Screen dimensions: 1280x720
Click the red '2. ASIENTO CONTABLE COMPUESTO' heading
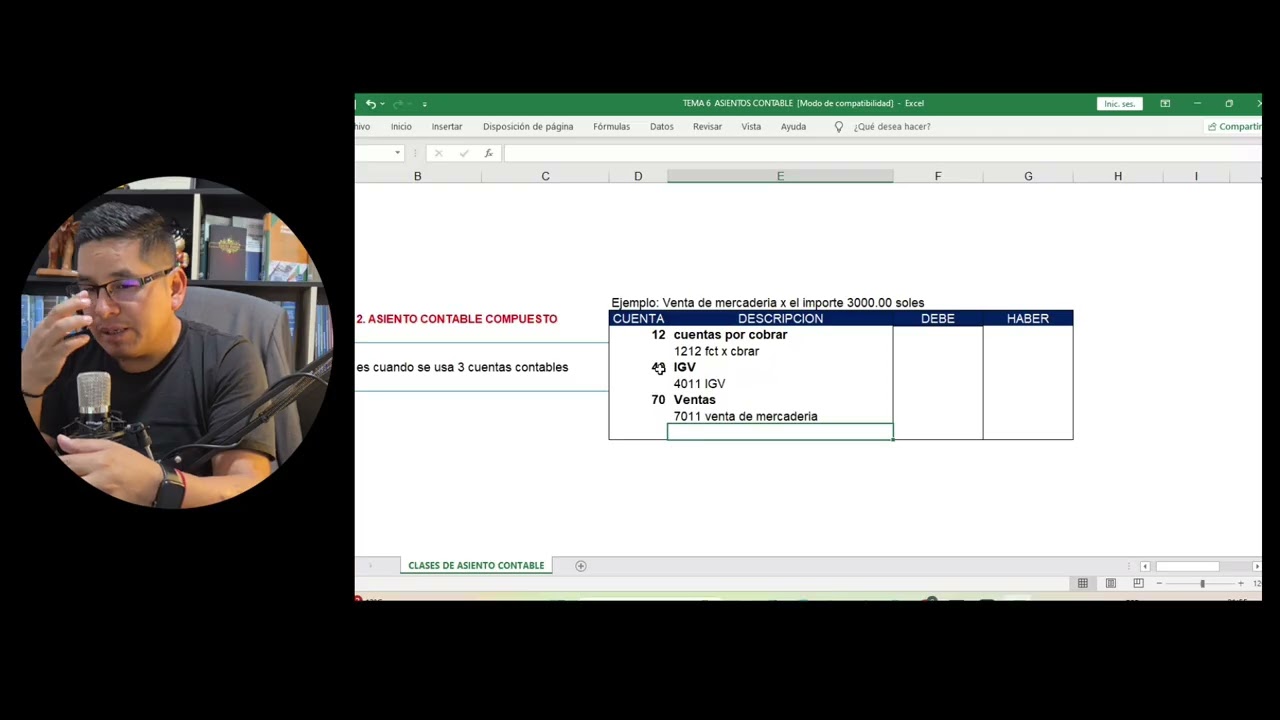(x=457, y=319)
